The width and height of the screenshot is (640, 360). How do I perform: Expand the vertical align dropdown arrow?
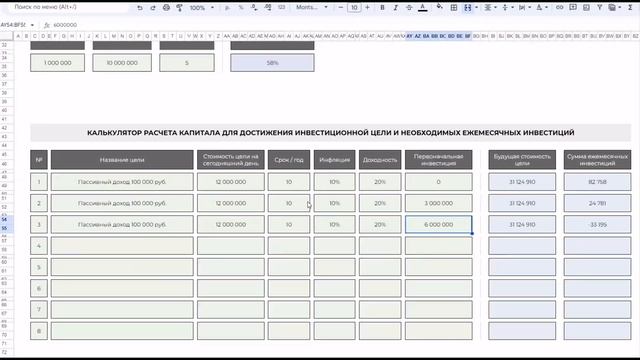(x=513, y=8)
